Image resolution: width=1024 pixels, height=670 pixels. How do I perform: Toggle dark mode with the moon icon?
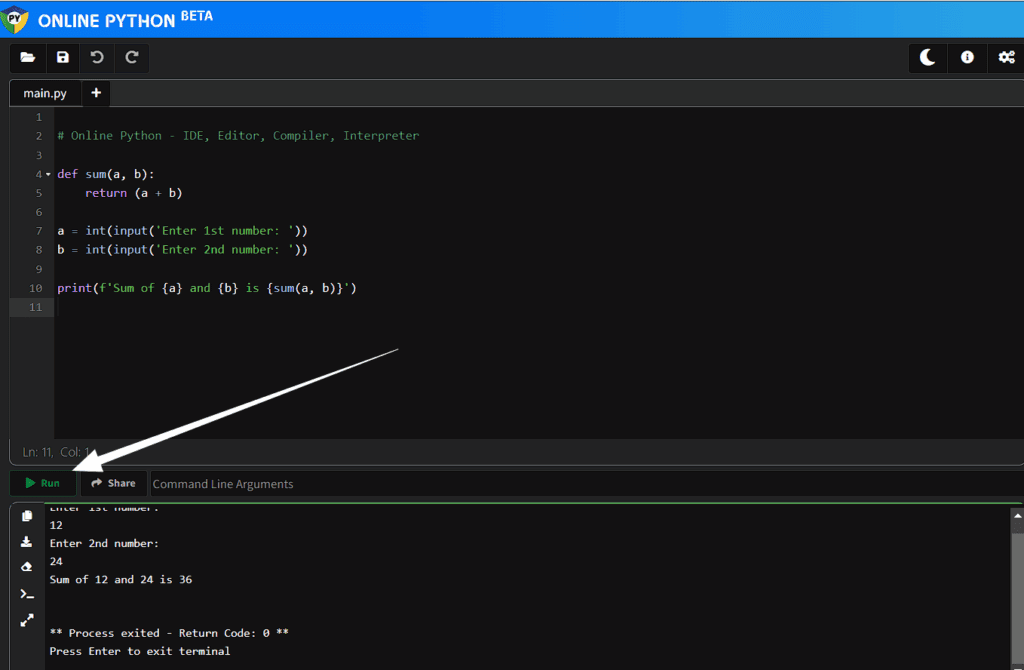pyautogui.click(x=928, y=58)
